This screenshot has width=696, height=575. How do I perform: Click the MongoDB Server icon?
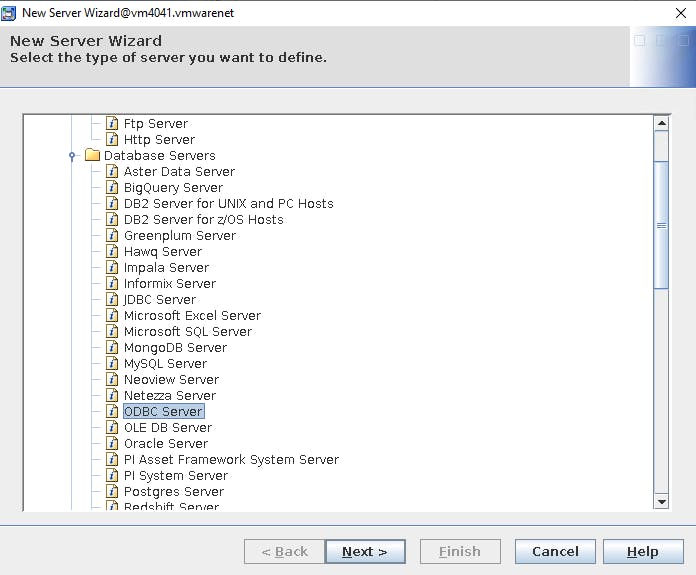[113, 348]
